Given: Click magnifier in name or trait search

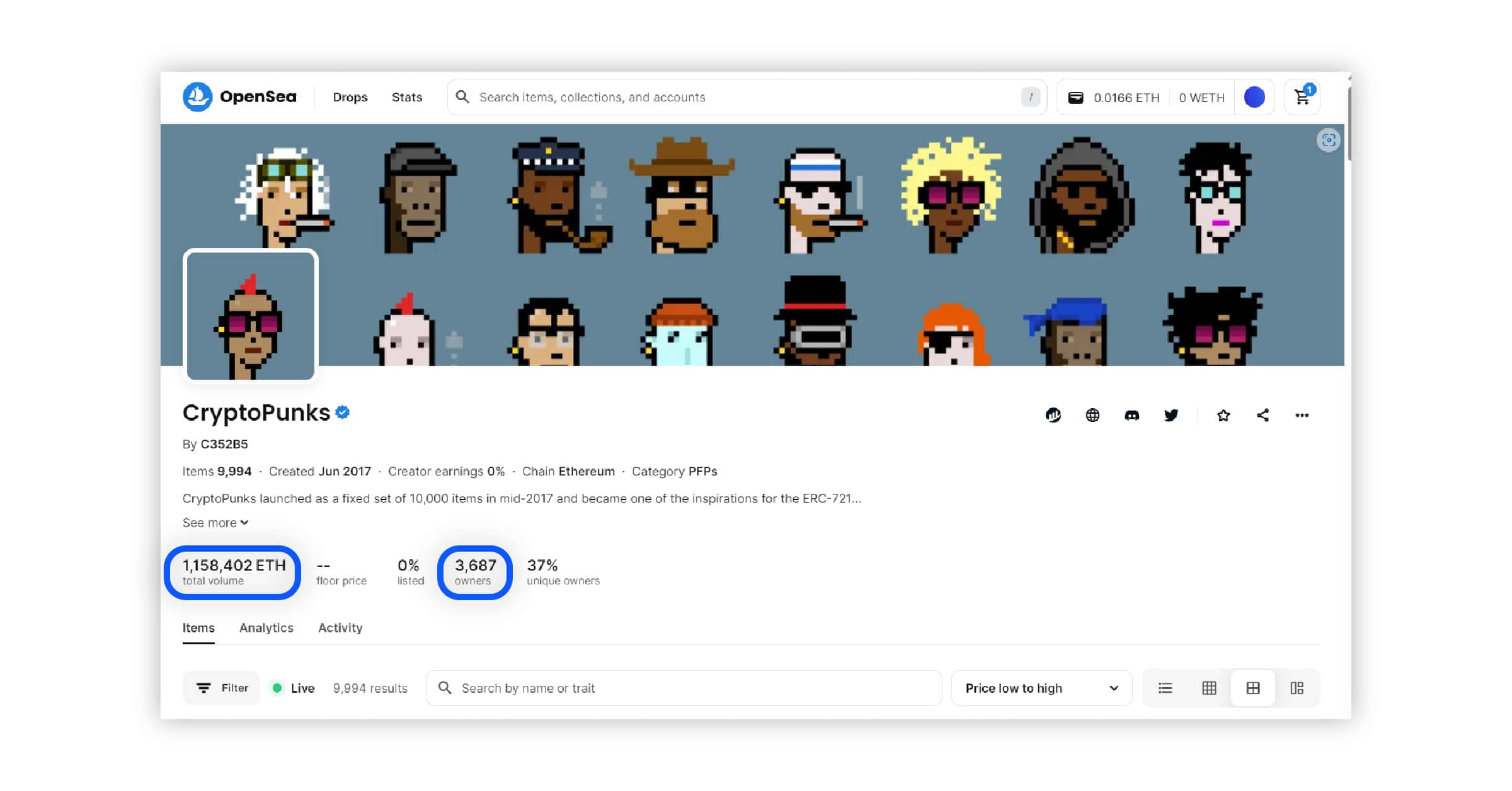Looking at the screenshot, I should coord(445,688).
